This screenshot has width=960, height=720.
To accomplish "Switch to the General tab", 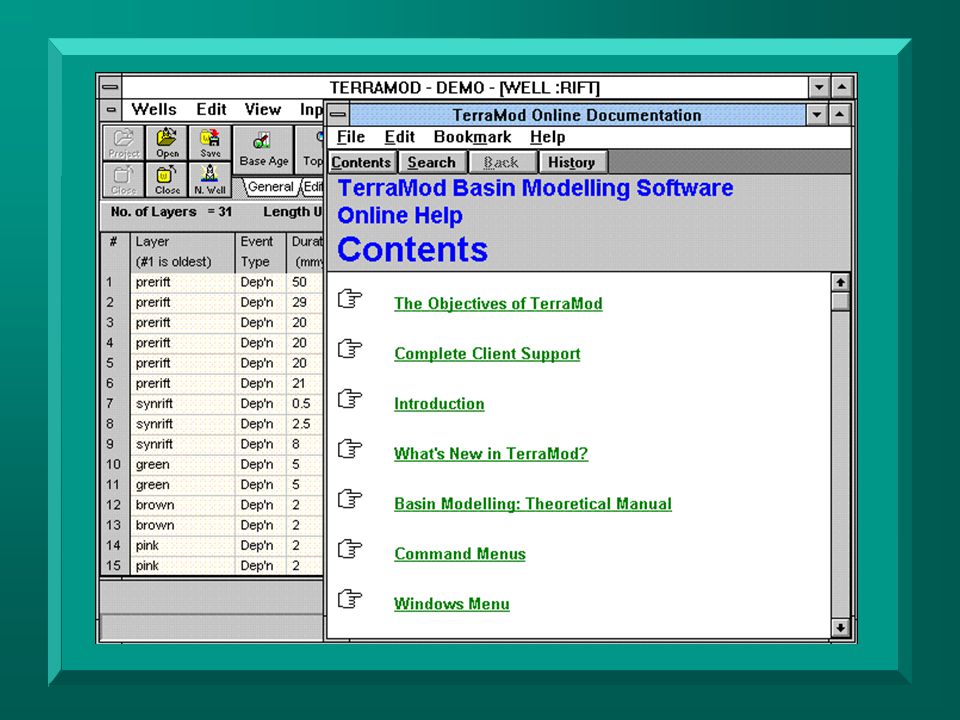I will (x=270, y=187).
